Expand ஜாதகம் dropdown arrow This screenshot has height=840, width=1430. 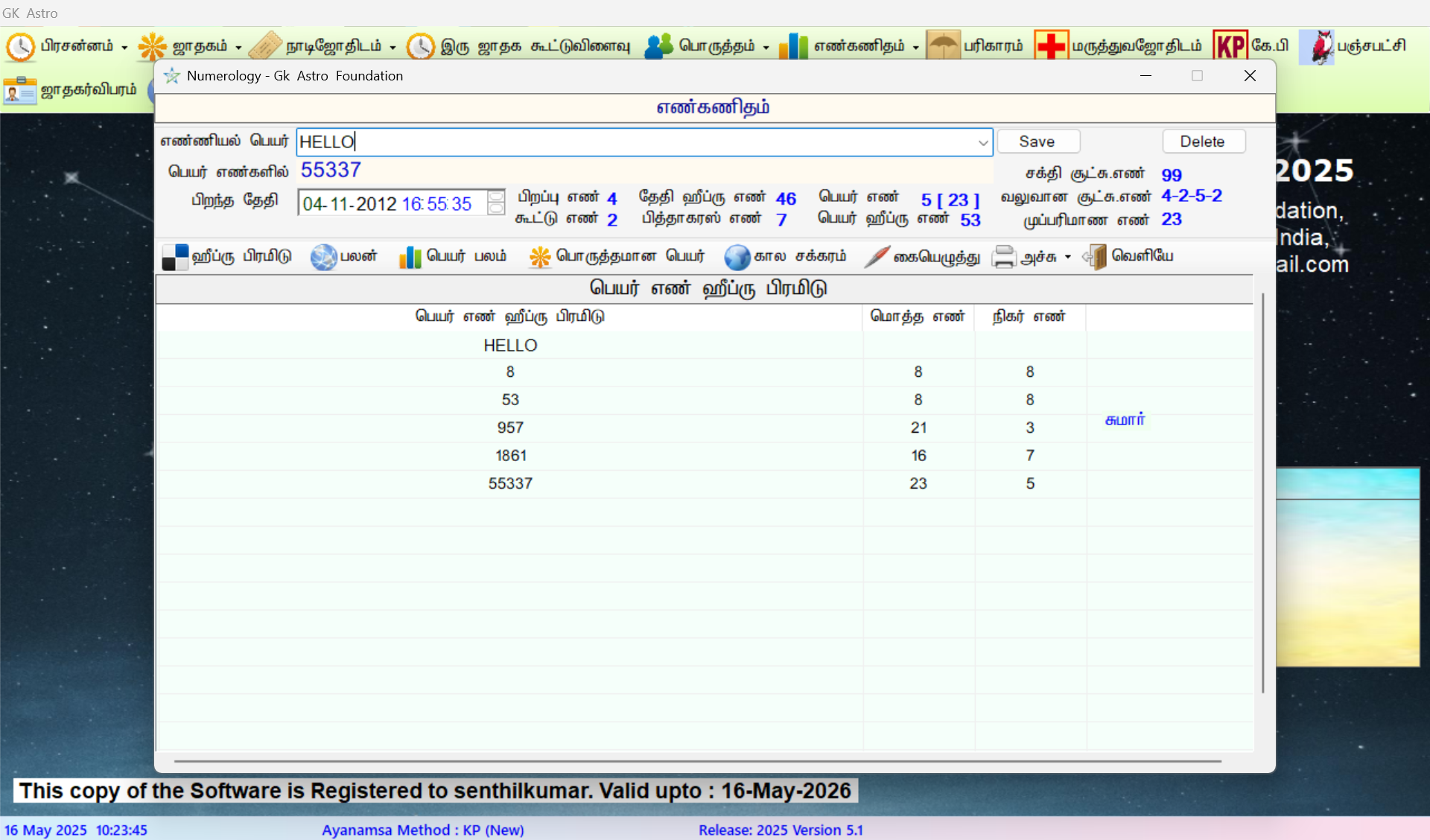pyautogui.click(x=238, y=48)
